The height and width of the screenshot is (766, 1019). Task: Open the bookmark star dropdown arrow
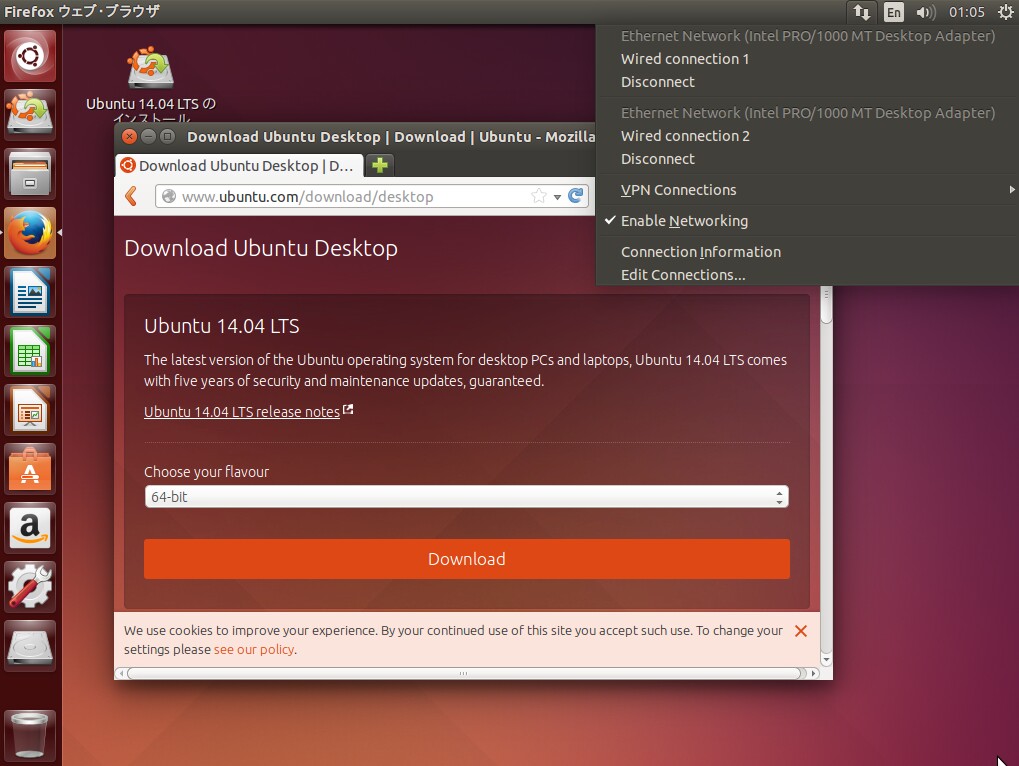(x=556, y=196)
